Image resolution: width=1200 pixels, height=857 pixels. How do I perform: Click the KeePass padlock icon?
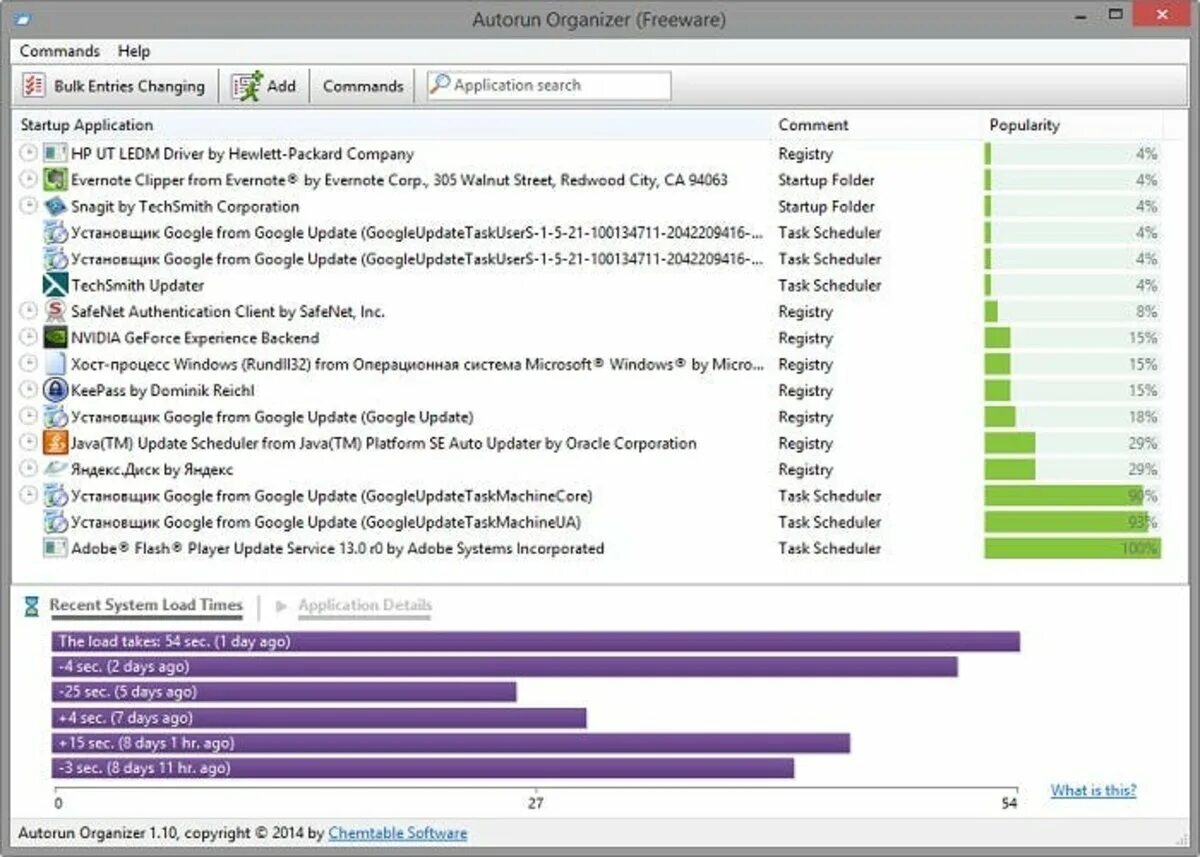55,390
